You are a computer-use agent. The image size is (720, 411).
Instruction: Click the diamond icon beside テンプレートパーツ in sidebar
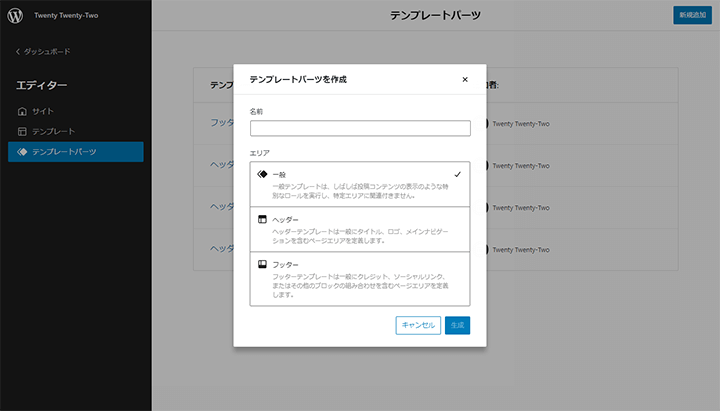click(22, 152)
